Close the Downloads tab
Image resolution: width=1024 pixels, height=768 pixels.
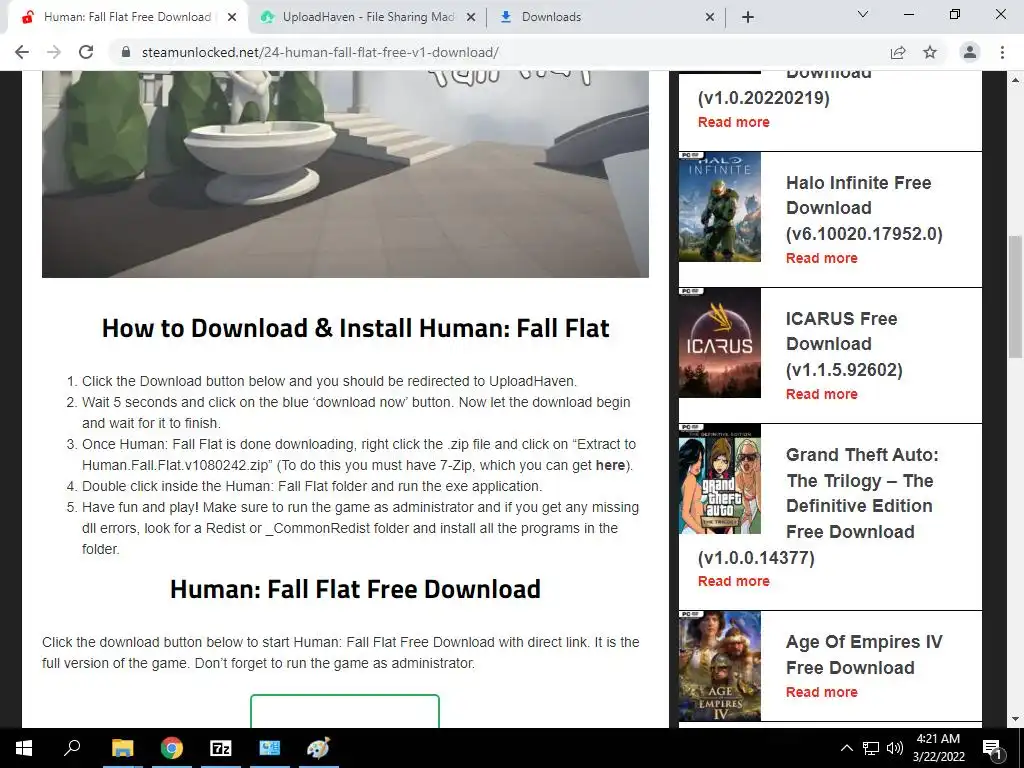coord(710,17)
